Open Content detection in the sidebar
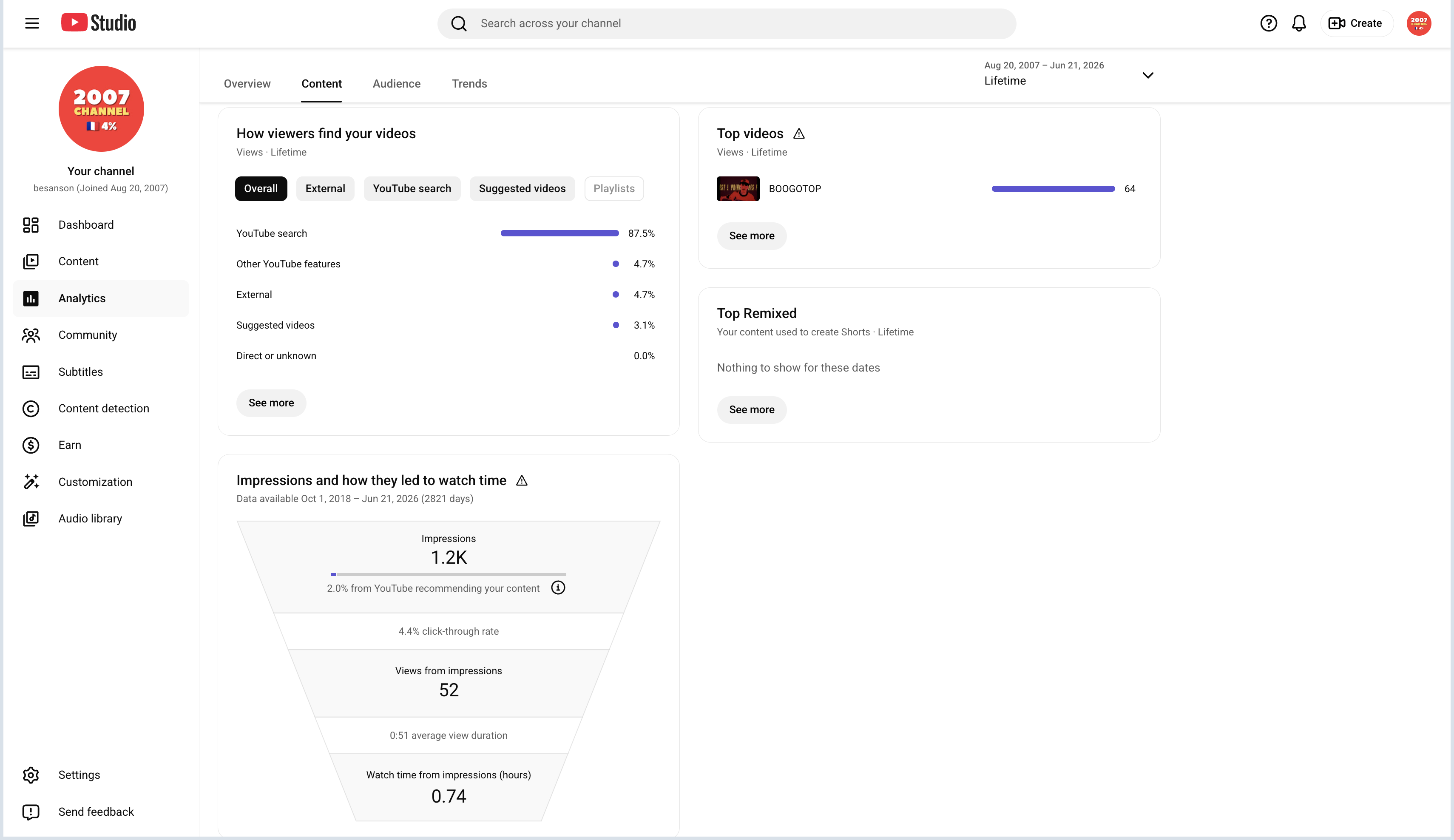This screenshot has height=840, width=1454. coord(101,409)
